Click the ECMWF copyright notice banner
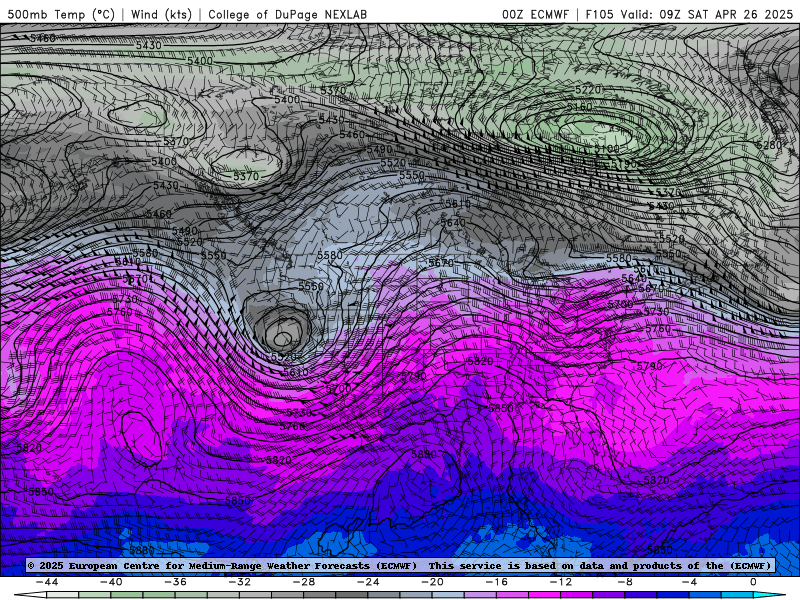This screenshot has width=800, height=600. click(399, 565)
